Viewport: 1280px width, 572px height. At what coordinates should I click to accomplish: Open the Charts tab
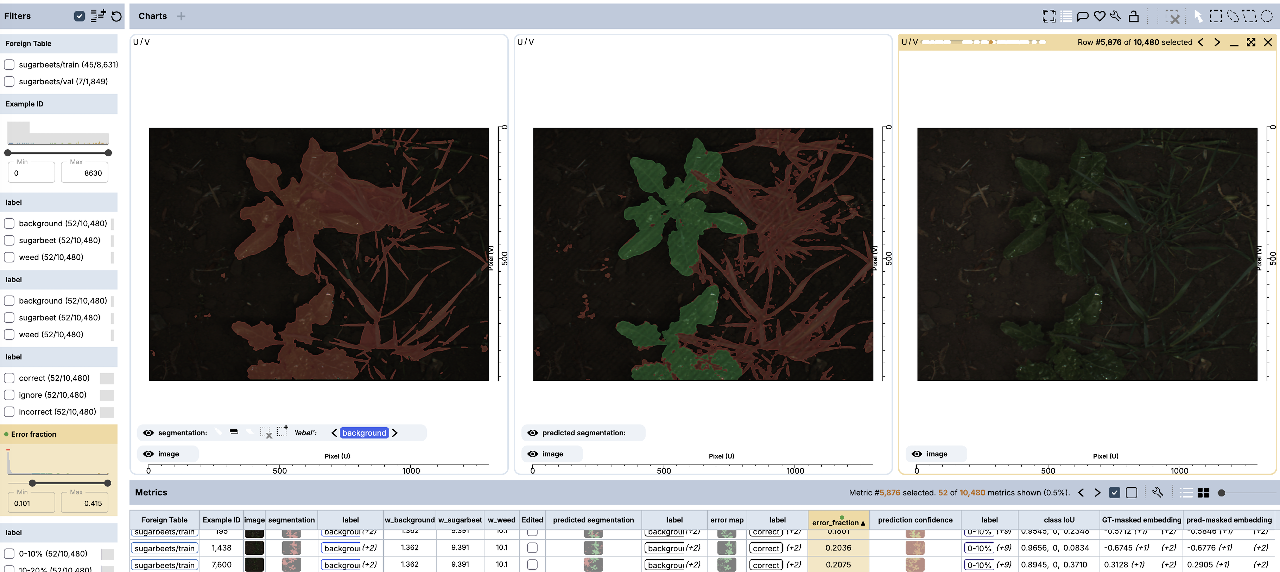(x=153, y=16)
